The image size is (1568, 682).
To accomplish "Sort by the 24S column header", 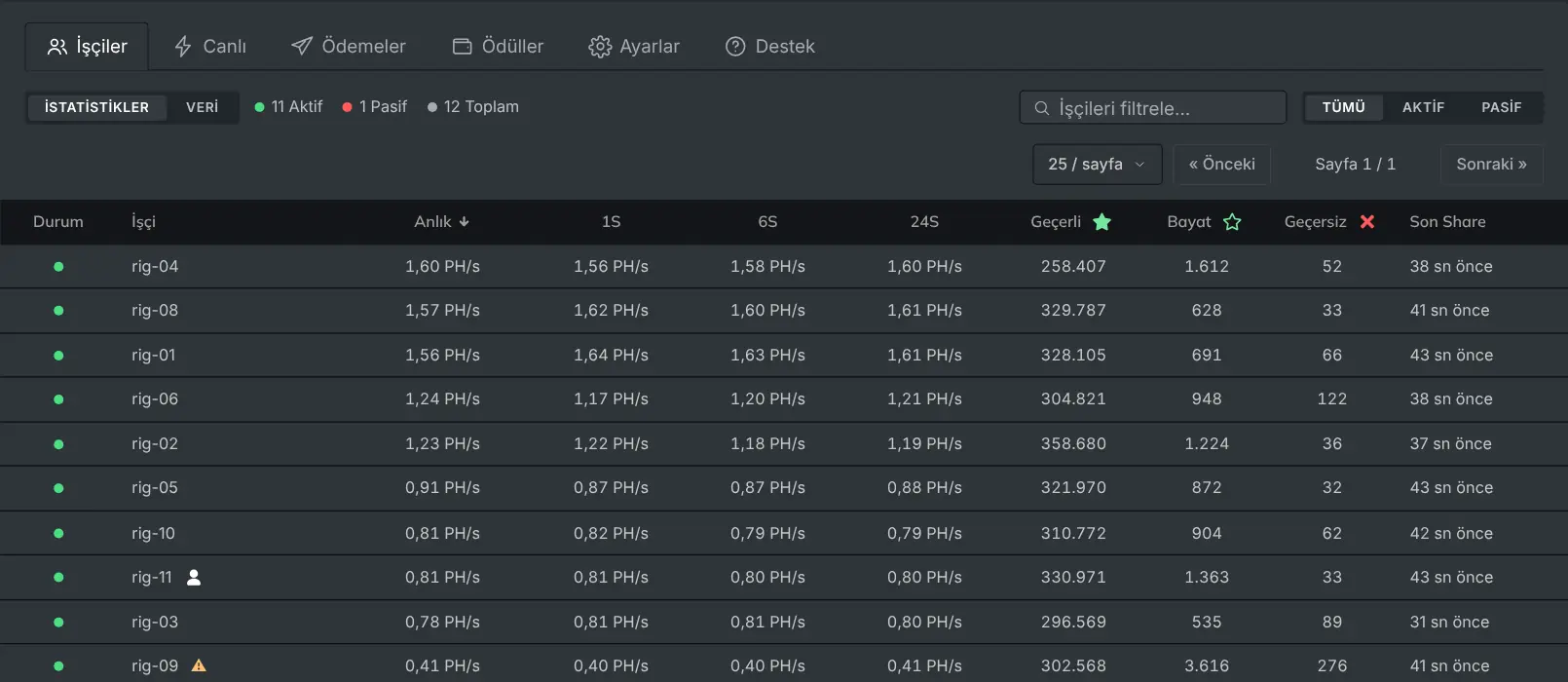I will point(924,222).
